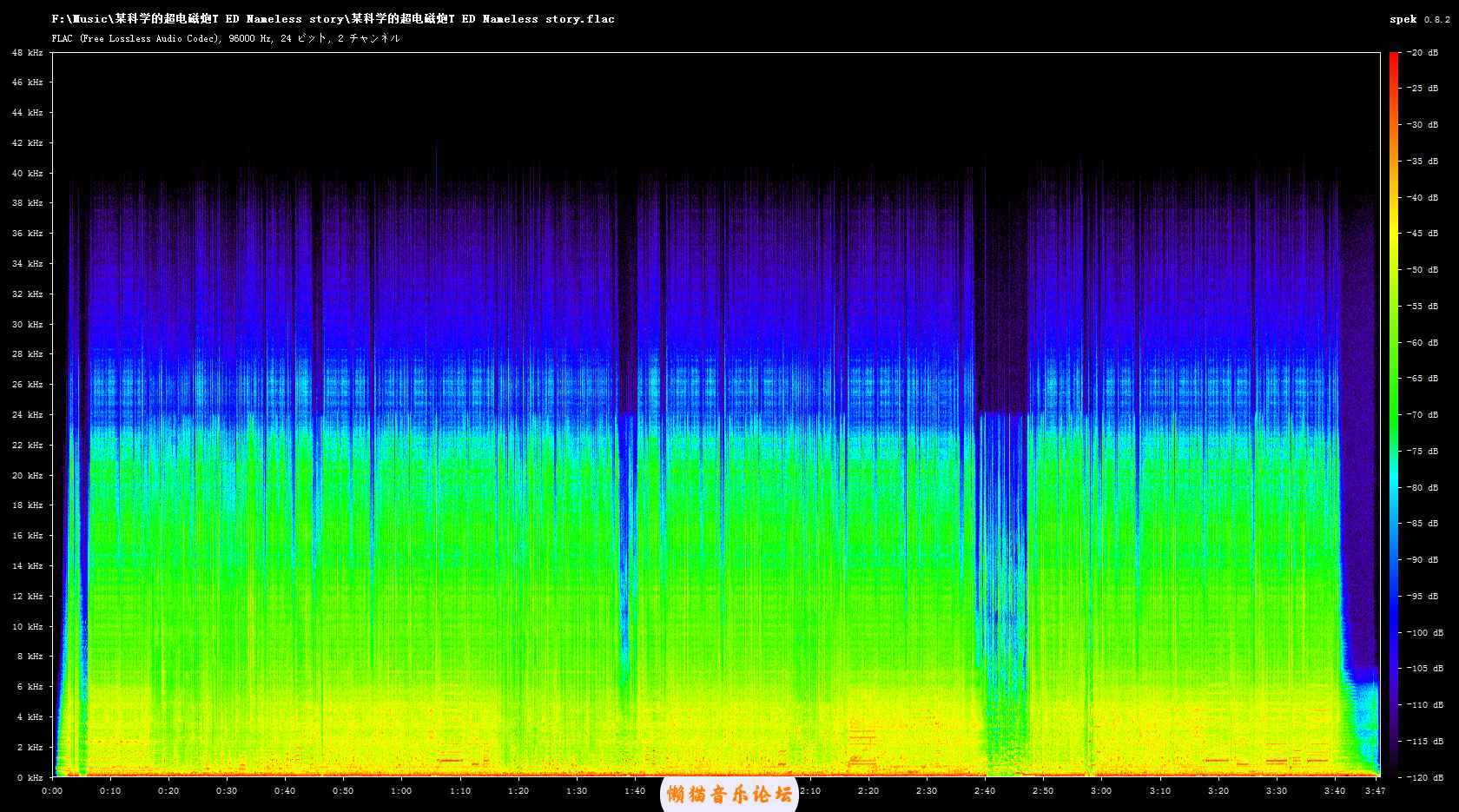The height and width of the screenshot is (812, 1459).
Task: Click the 0:50 time label
Action: 343,790
